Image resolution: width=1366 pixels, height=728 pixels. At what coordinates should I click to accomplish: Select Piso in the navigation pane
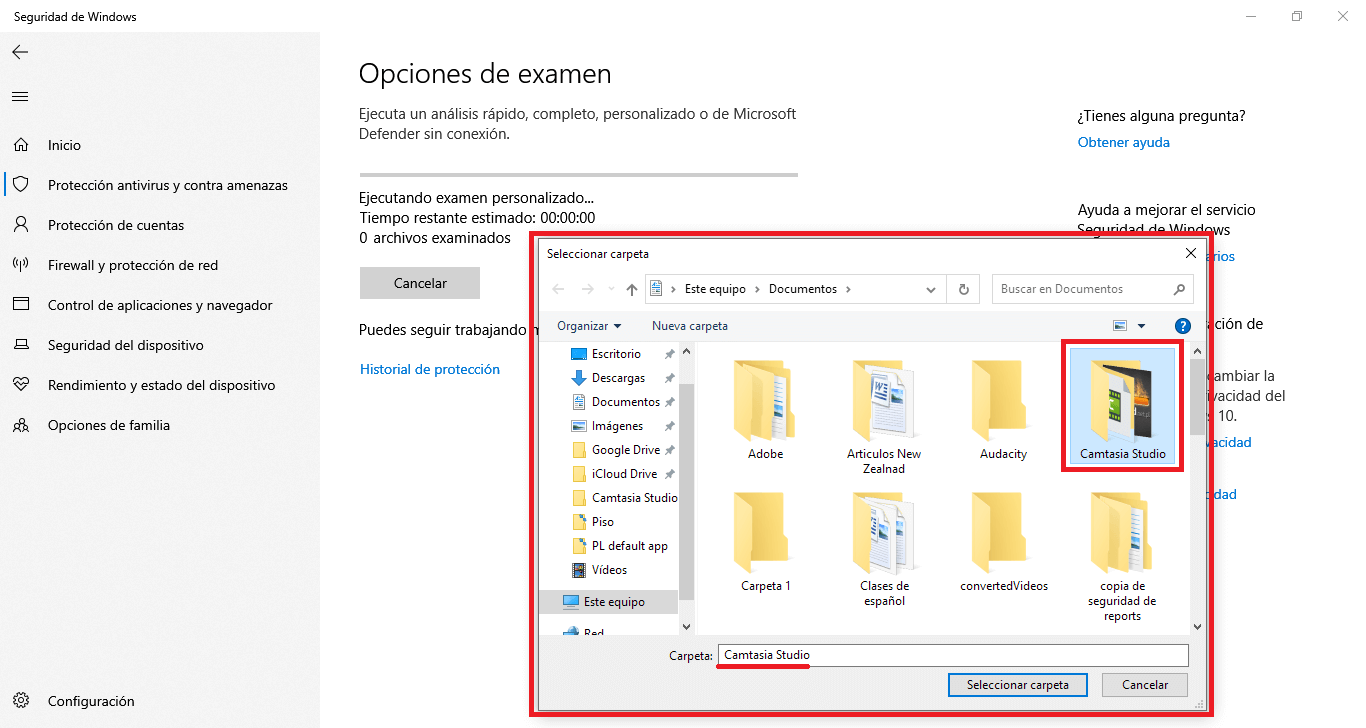pyautogui.click(x=603, y=522)
